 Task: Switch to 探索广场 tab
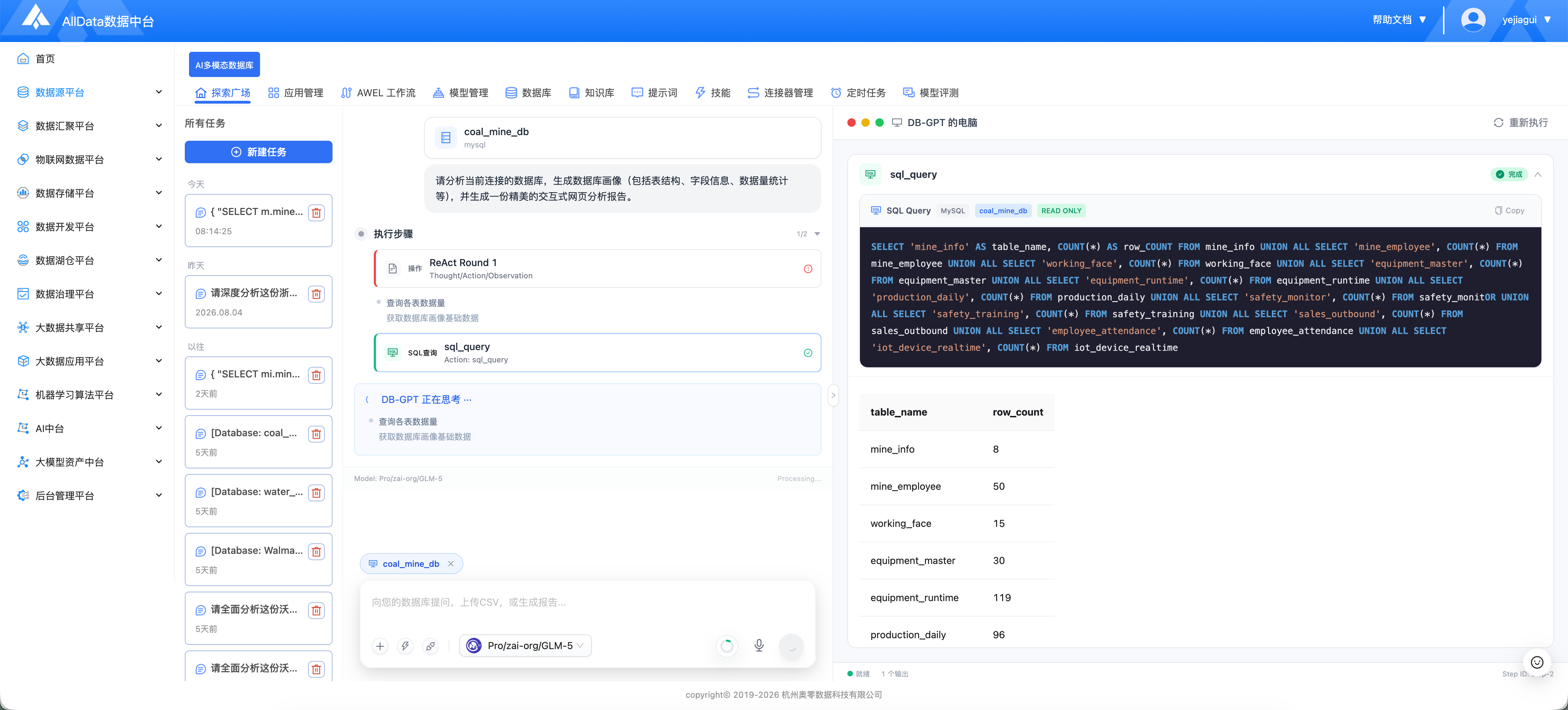click(223, 92)
